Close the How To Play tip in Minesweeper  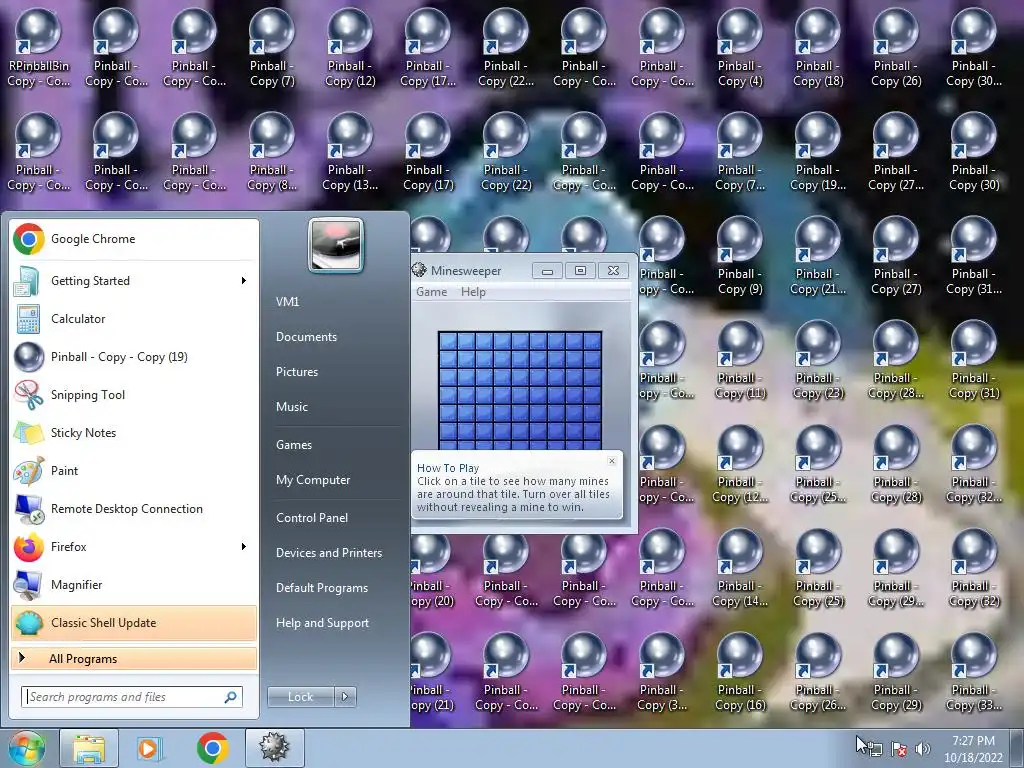612,461
